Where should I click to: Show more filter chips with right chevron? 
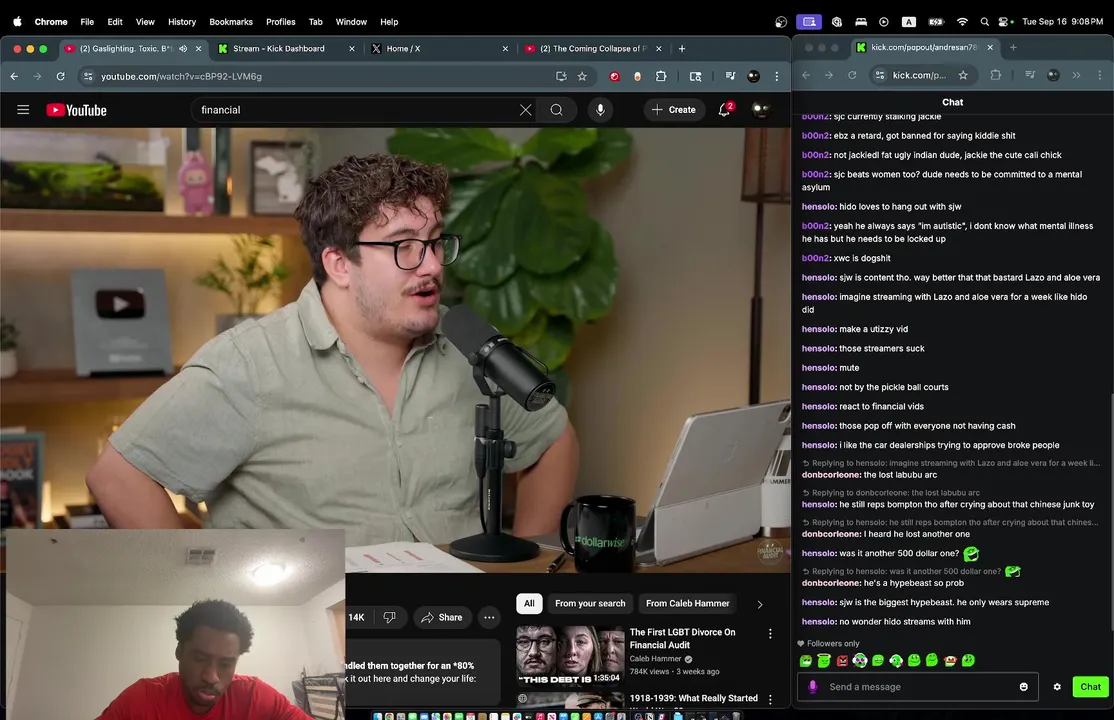point(759,604)
